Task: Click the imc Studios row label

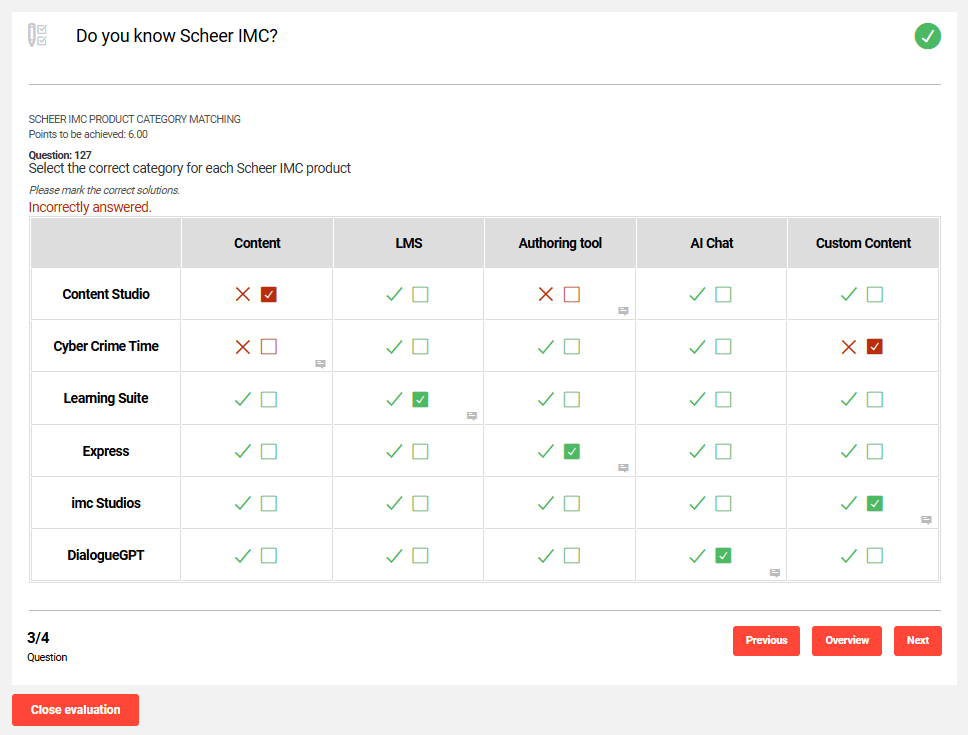Action: point(106,503)
